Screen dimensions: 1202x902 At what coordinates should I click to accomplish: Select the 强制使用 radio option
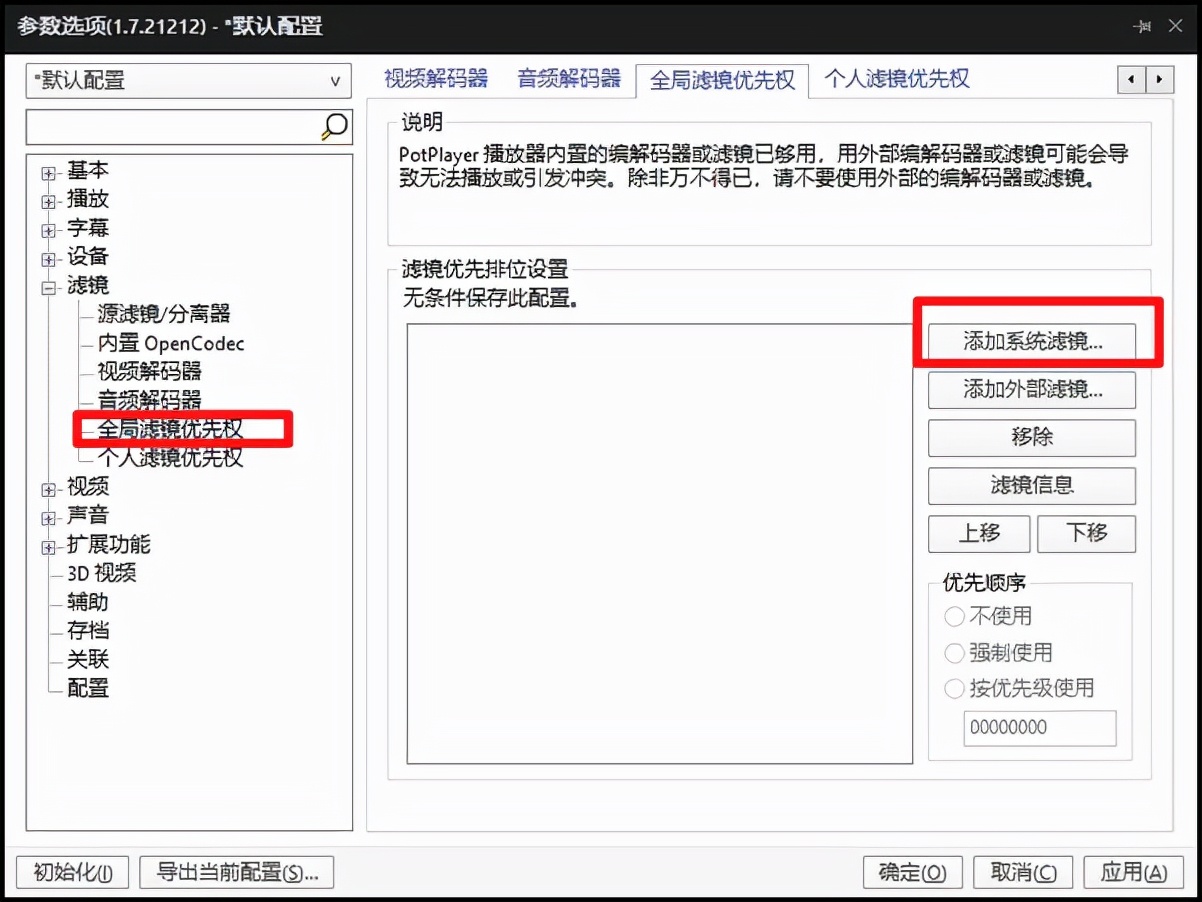(x=954, y=652)
